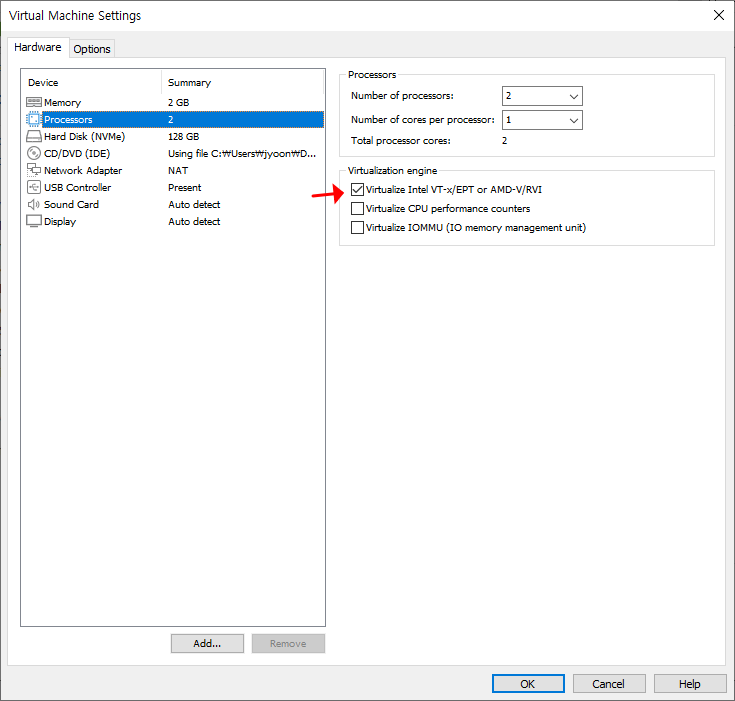This screenshot has height=701, width=735.
Task: Click the Hard Disk (NVMe) icon
Action: 34,136
